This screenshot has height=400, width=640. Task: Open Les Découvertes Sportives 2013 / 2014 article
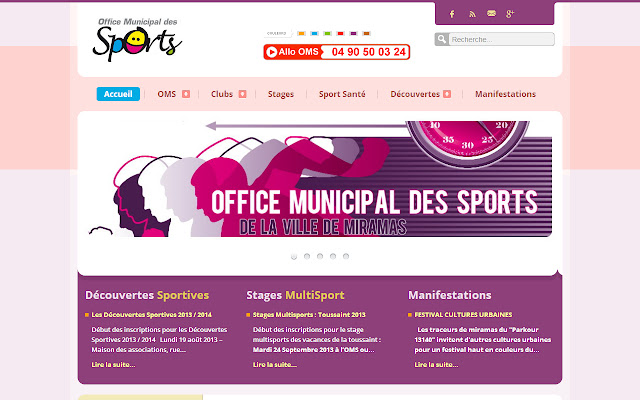(151, 315)
